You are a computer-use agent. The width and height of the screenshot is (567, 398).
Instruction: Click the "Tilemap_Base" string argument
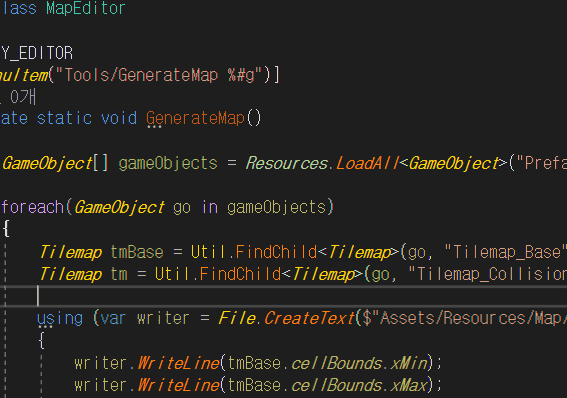505,252
